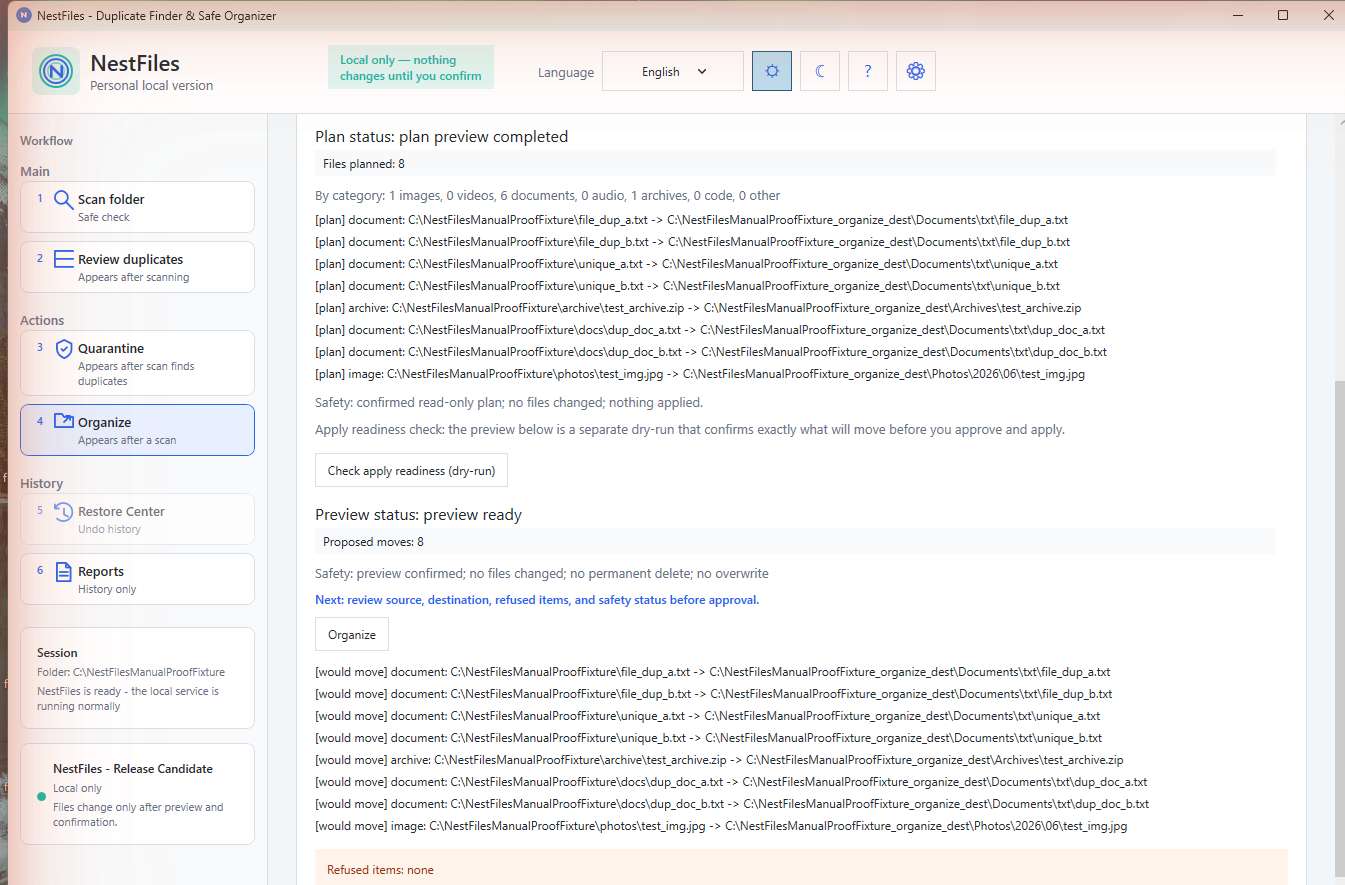
Task: Open settings with the gear icon
Action: [916, 71]
